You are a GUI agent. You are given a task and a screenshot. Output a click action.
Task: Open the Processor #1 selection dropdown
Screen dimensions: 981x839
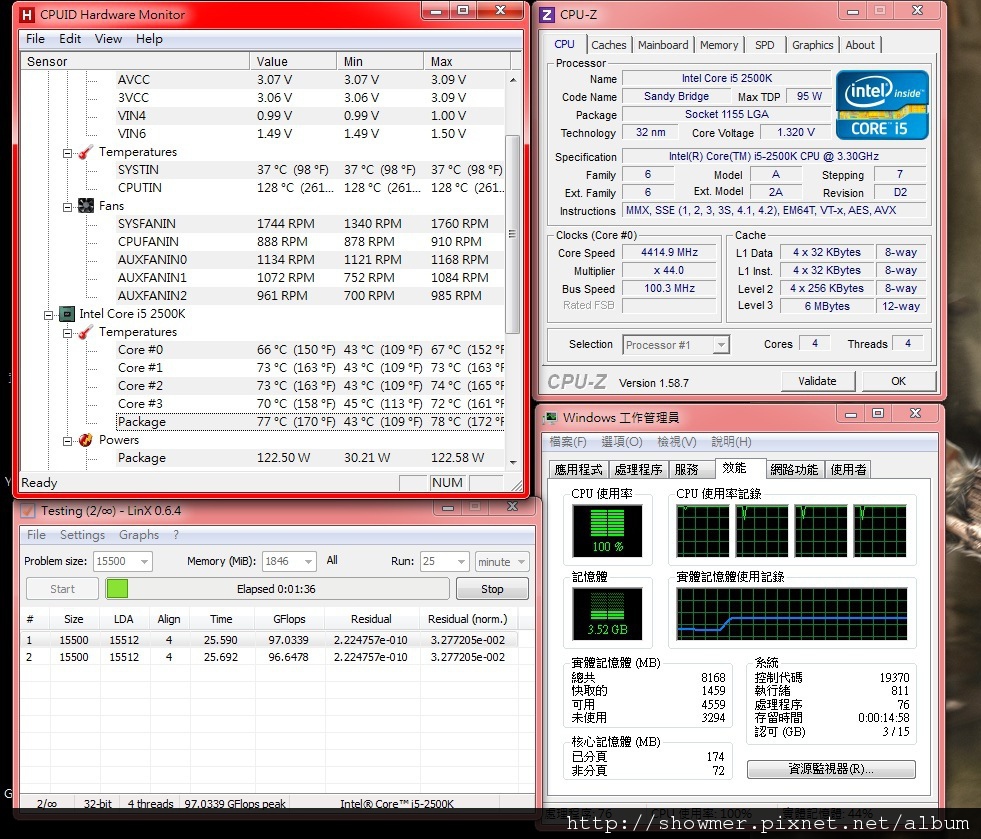pos(720,345)
